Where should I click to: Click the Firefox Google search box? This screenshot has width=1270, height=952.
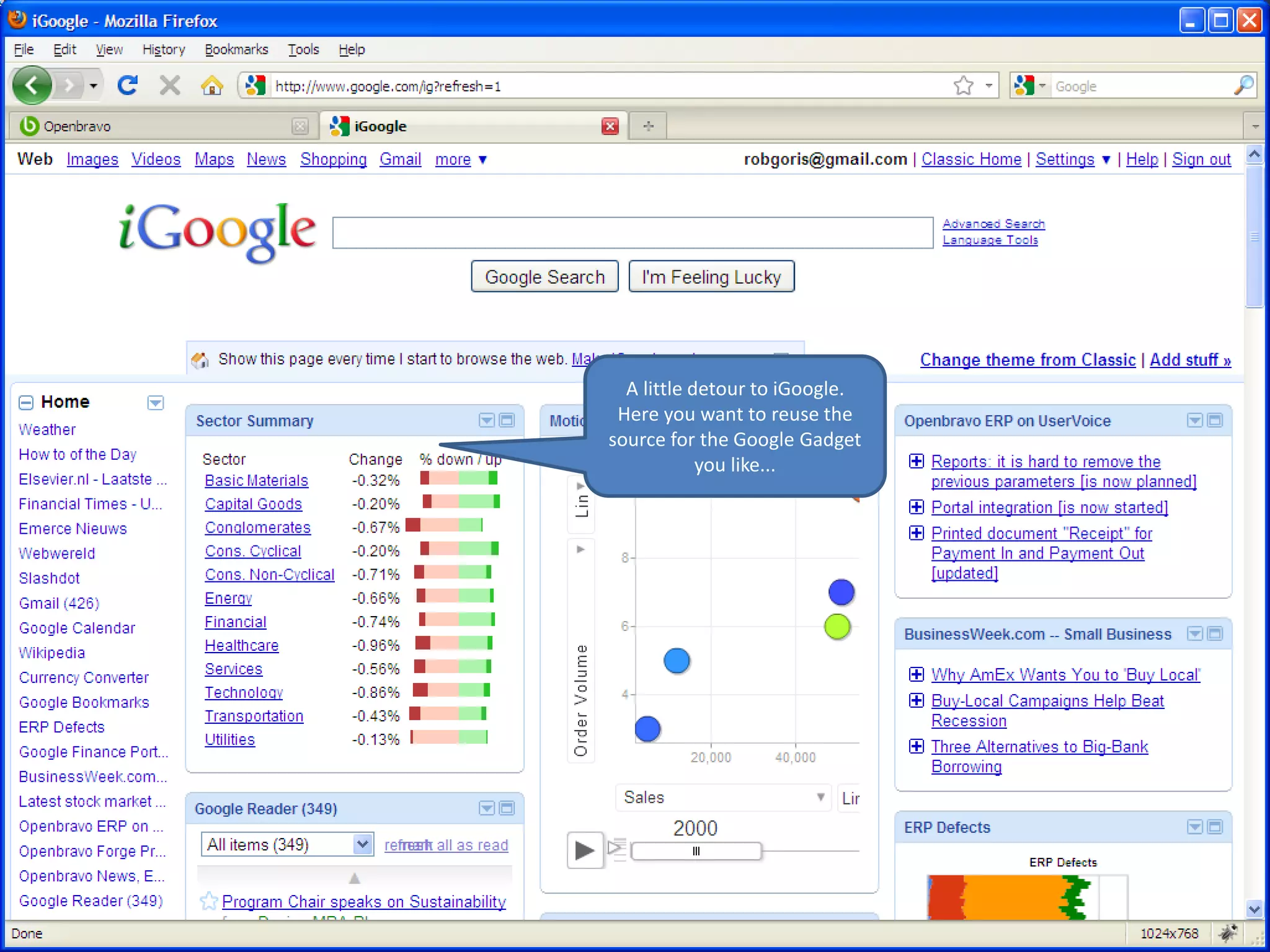[1141, 86]
